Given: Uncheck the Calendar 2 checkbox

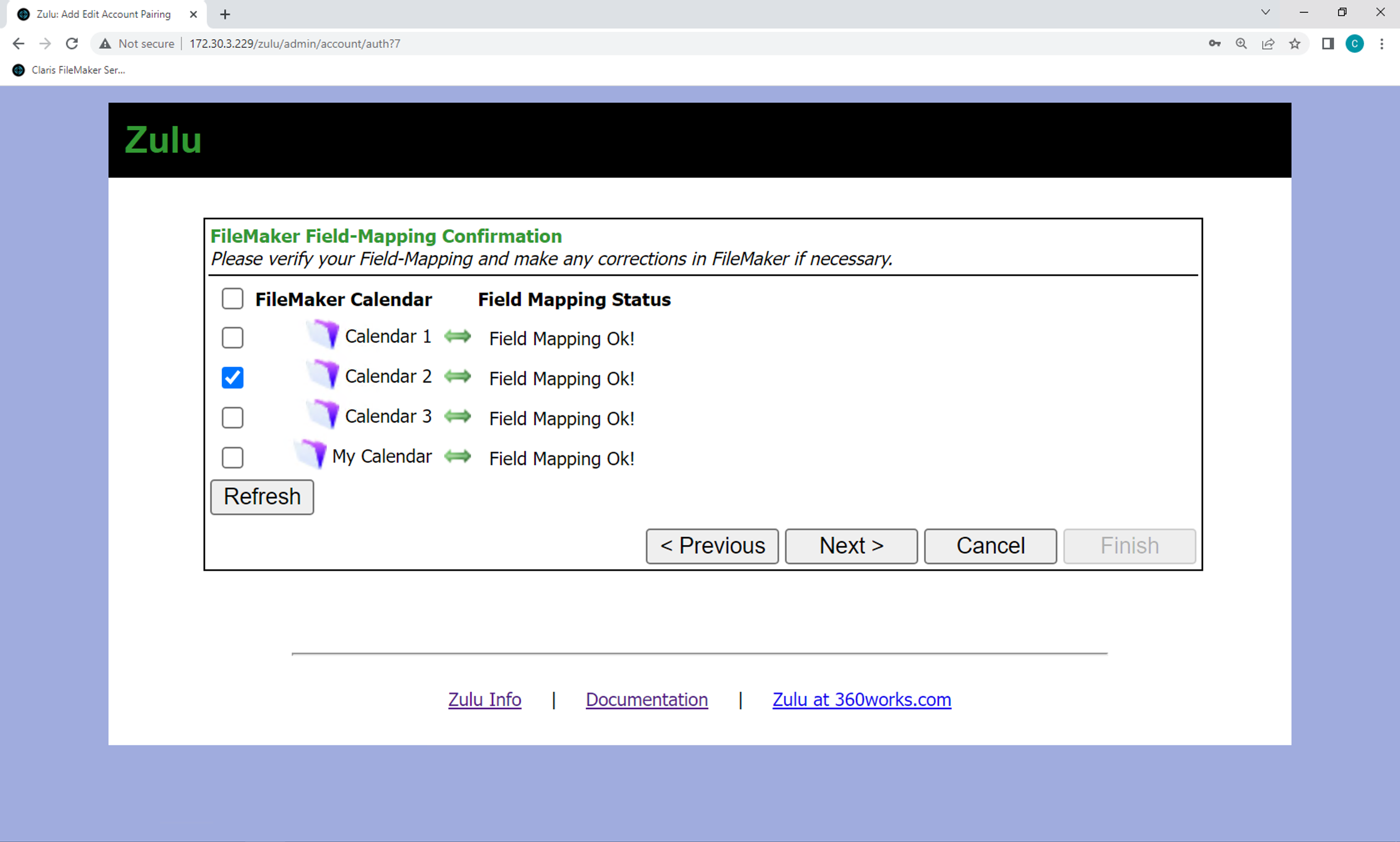Looking at the screenshot, I should click(232, 377).
